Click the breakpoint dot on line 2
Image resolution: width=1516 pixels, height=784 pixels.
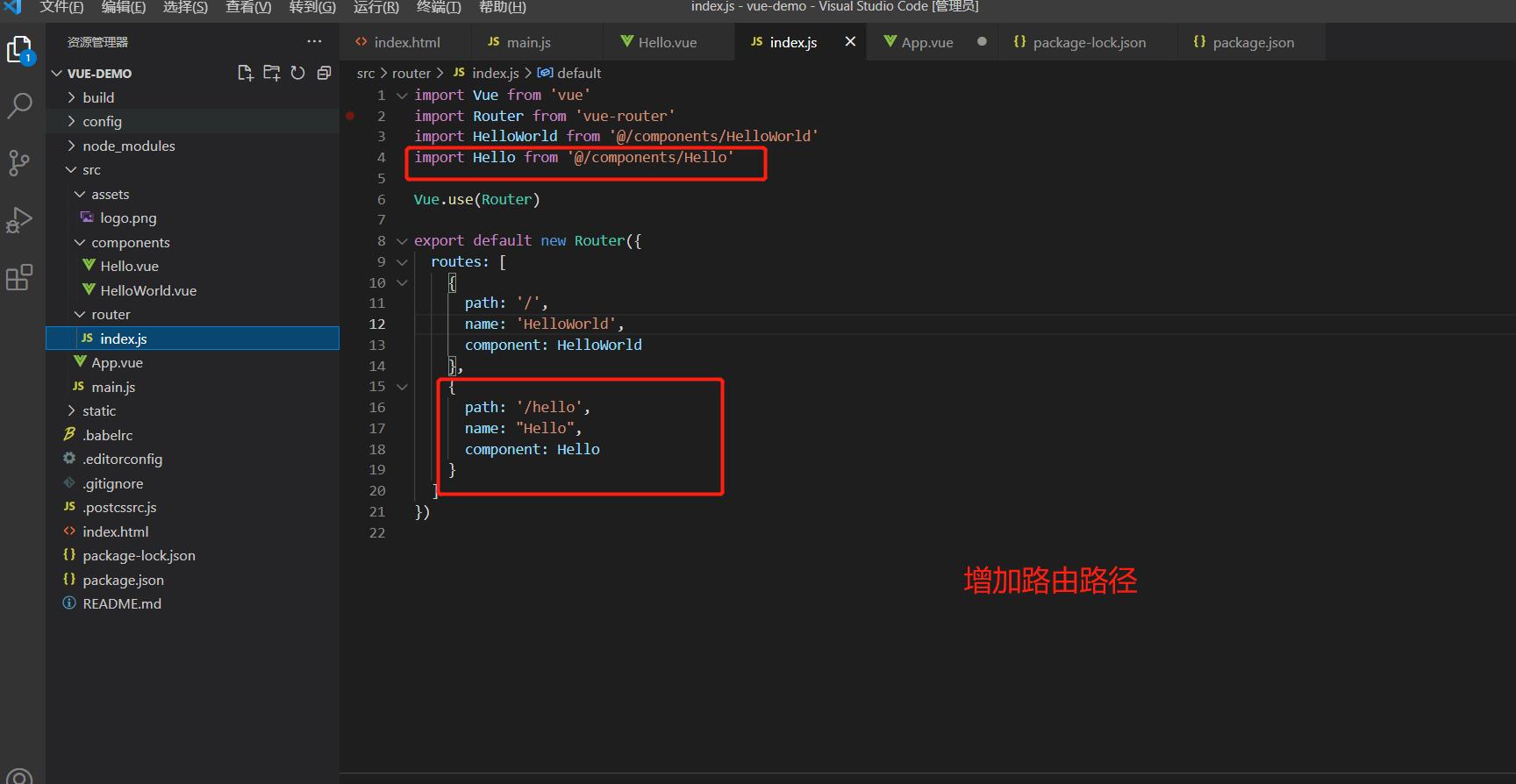[x=350, y=116]
